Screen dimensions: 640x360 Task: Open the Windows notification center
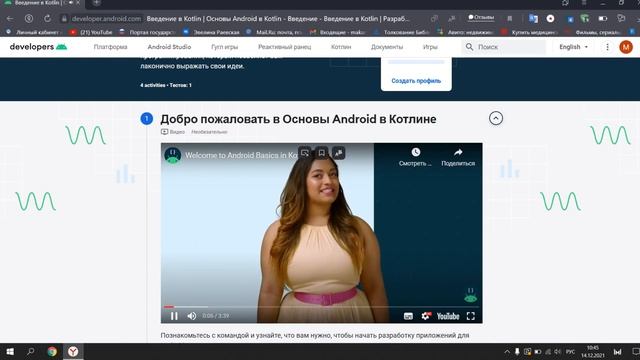coord(636,351)
